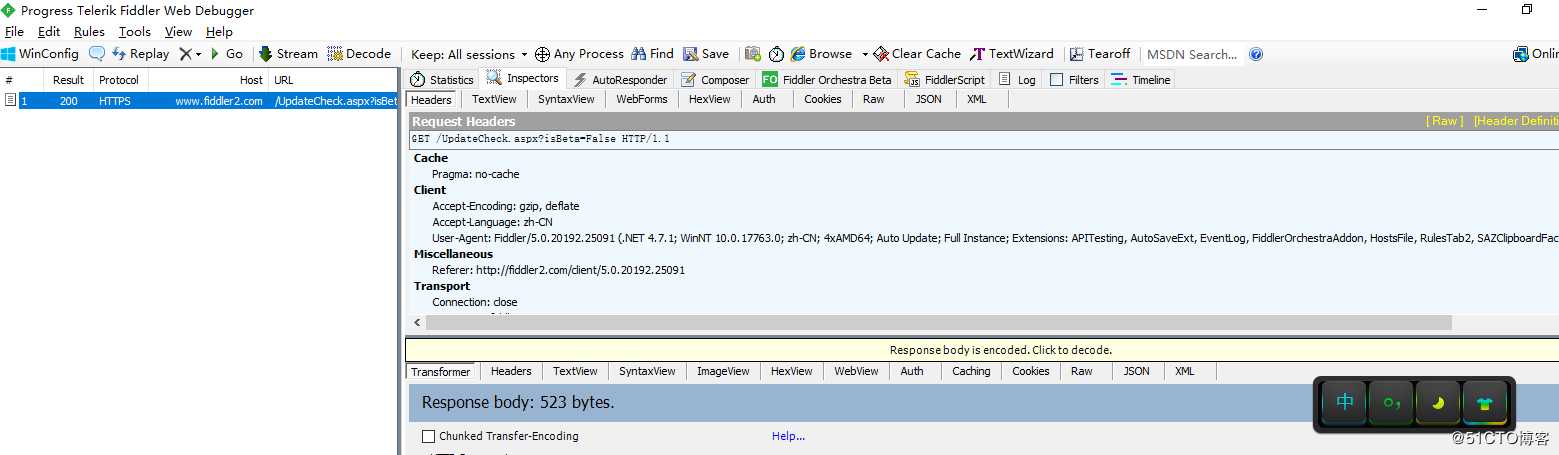
Task: Toggle the Filters tab checkbox
Action: 1056,80
